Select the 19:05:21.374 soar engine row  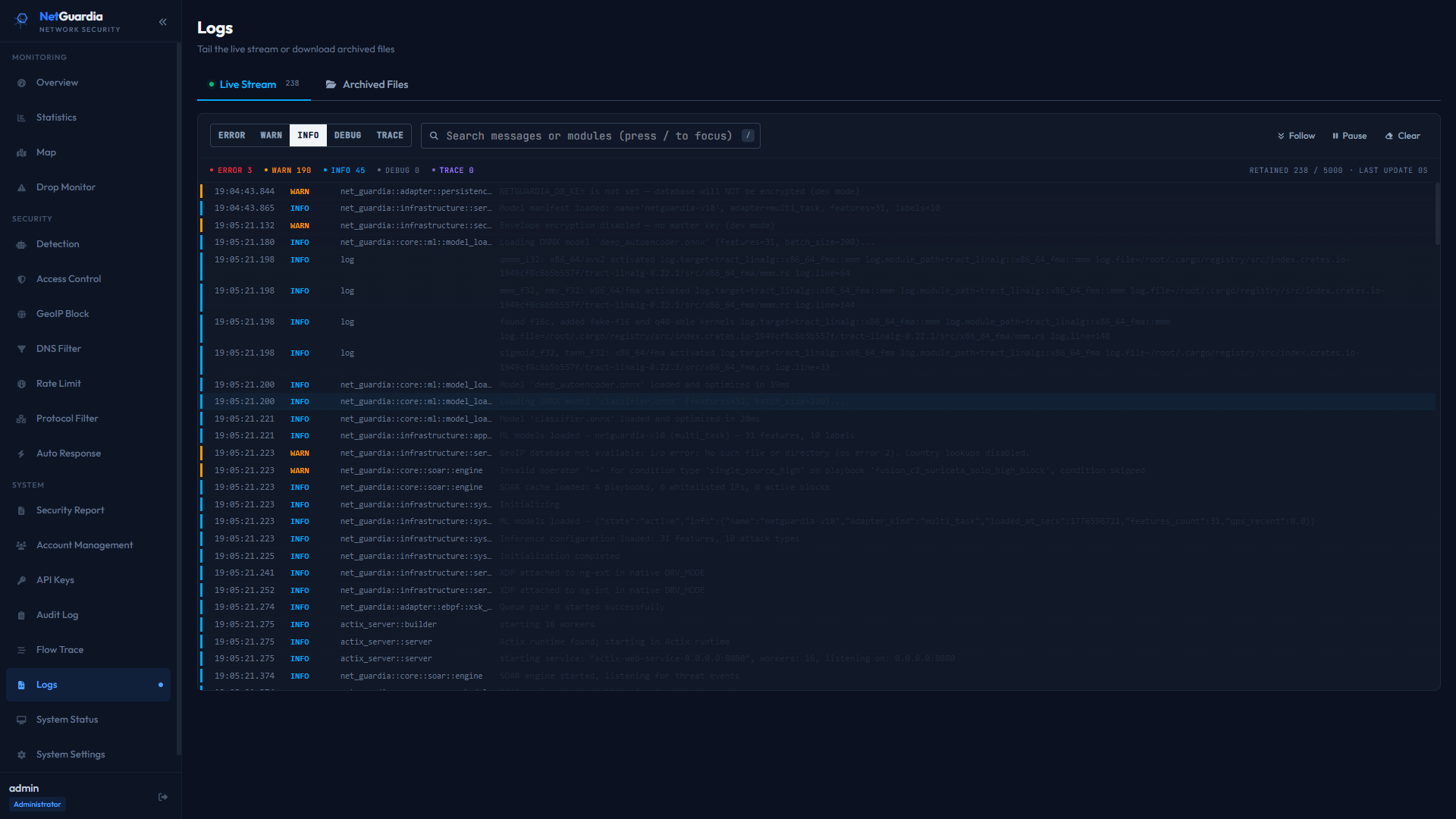tap(817, 676)
